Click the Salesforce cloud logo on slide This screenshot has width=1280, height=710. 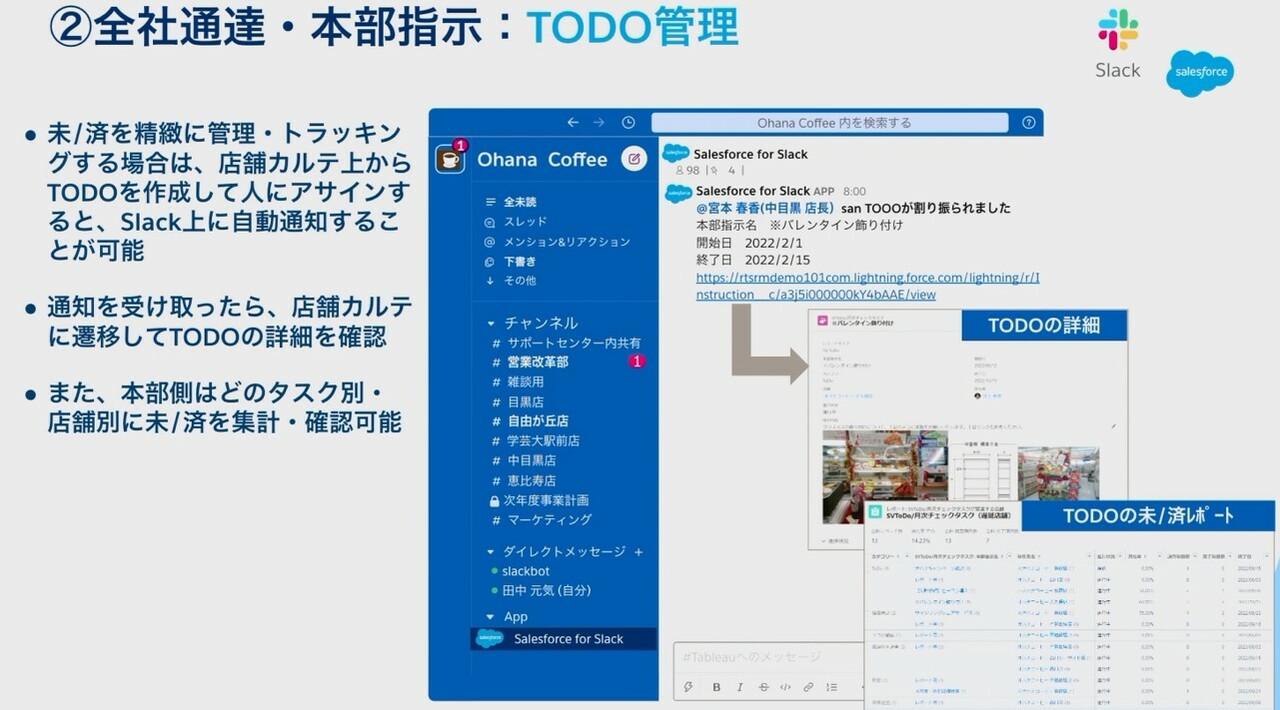(1200, 73)
